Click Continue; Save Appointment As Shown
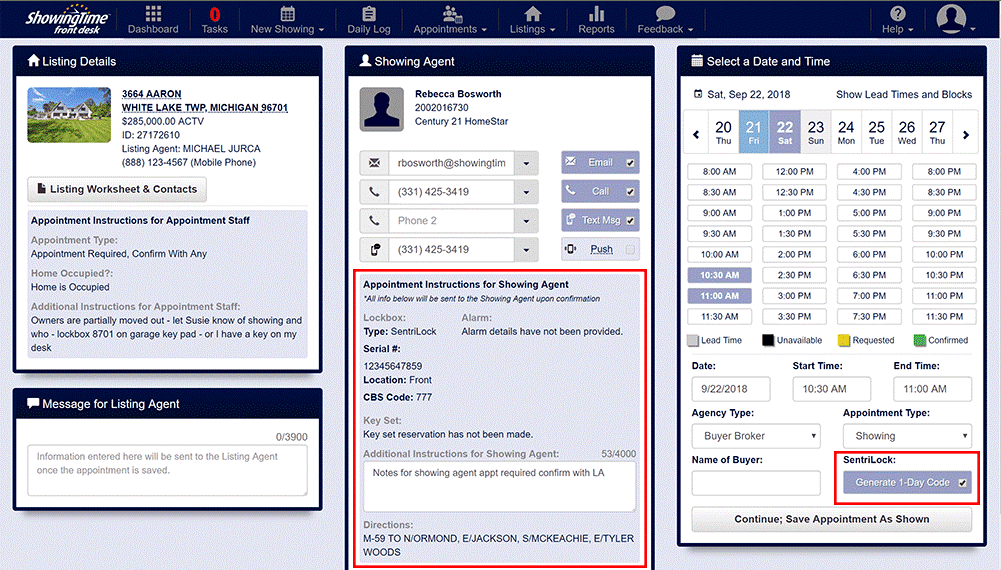This screenshot has height=570, width=1001. [x=831, y=520]
